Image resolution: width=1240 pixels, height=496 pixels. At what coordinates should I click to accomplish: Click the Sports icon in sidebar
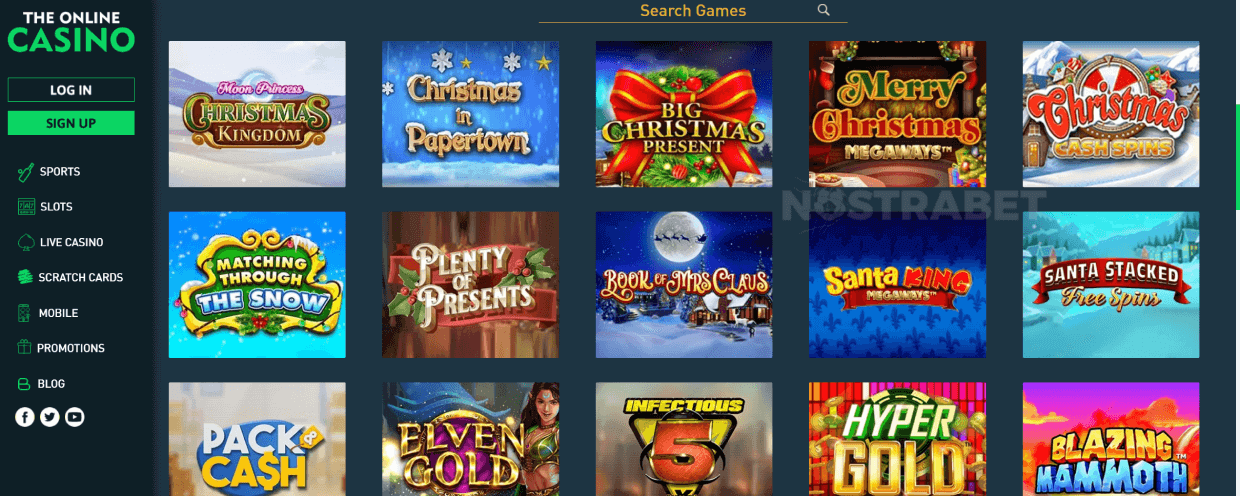[25, 172]
